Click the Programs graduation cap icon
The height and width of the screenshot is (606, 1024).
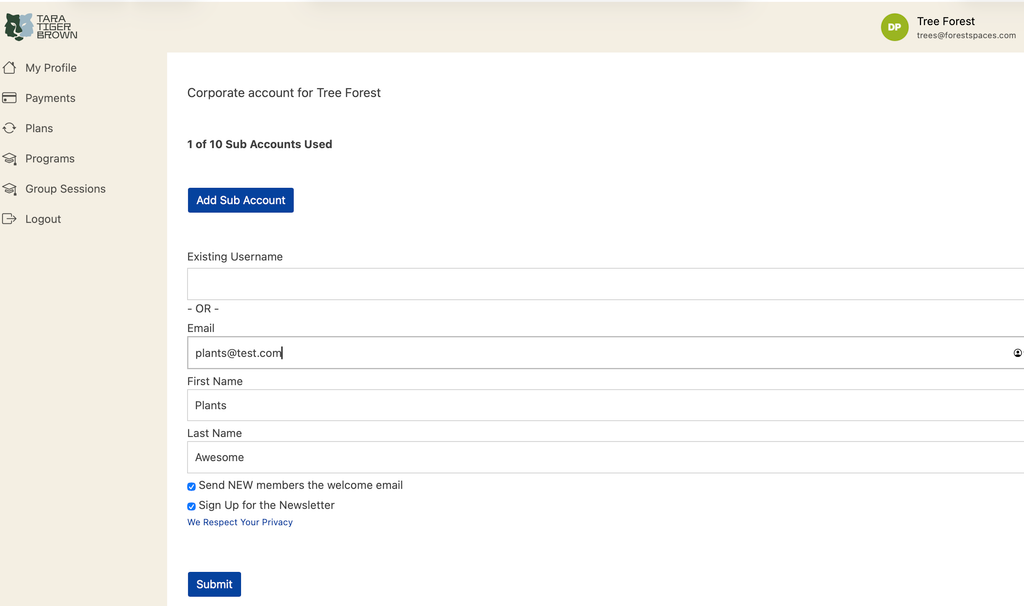(x=9, y=159)
